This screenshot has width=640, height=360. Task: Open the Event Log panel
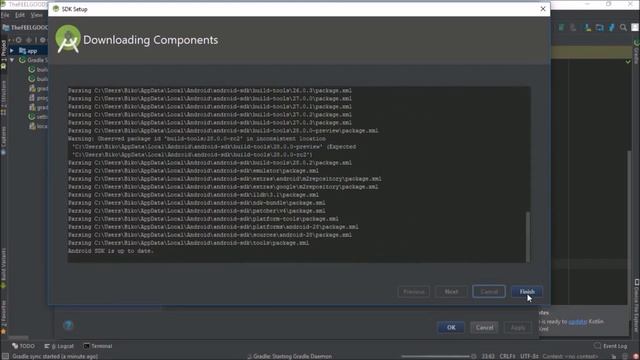611,346
